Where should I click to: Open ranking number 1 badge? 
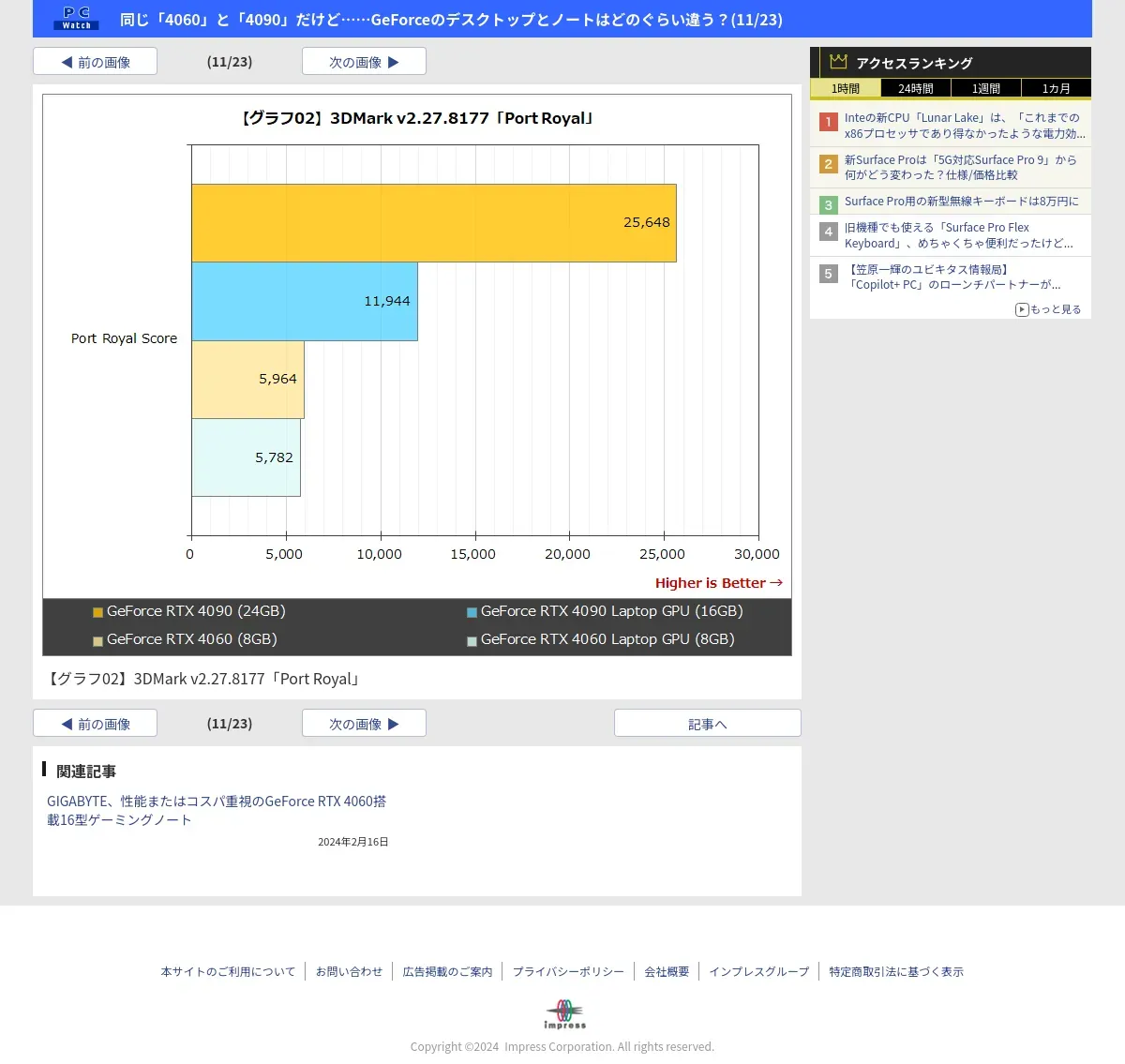pyautogui.click(x=829, y=122)
